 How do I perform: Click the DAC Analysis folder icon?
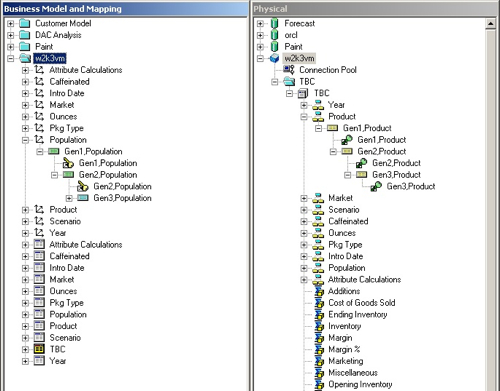(x=25, y=35)
